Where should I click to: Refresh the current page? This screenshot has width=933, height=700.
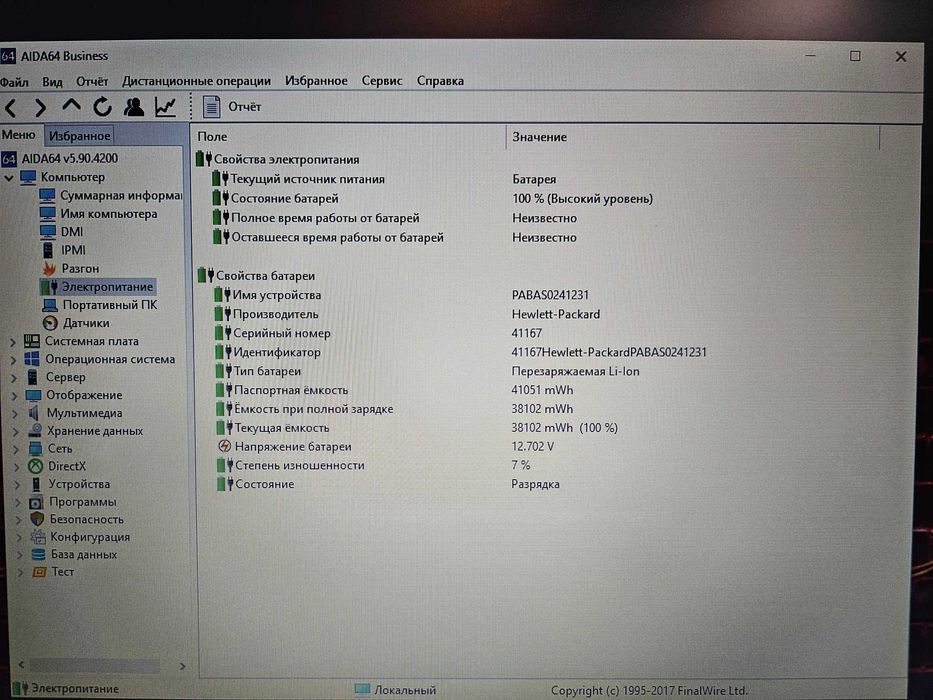(102, 107)
